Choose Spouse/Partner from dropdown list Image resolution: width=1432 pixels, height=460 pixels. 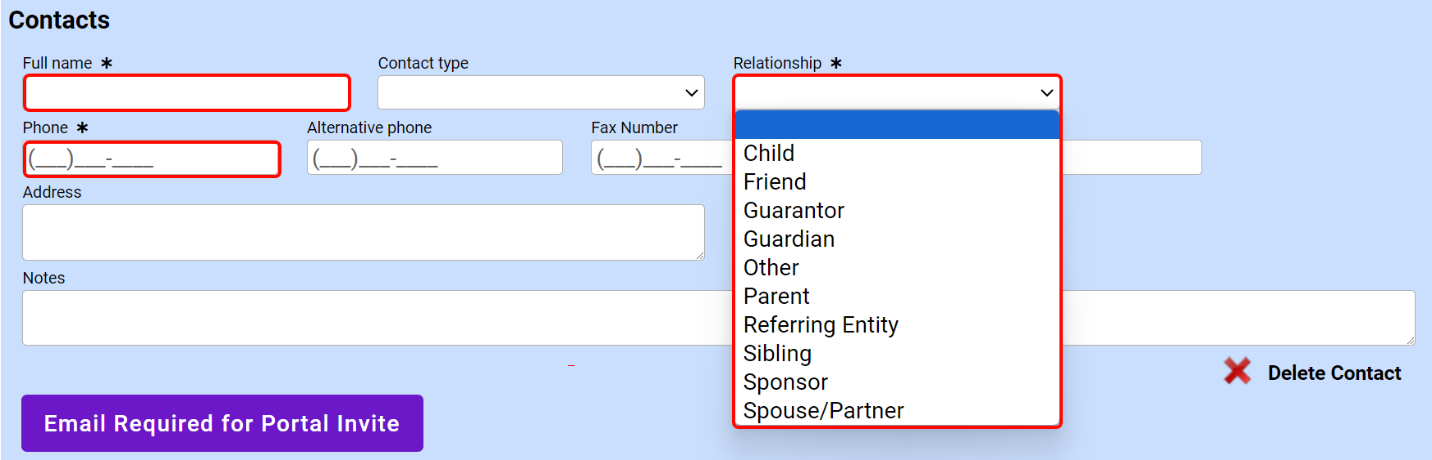pos(824,411)
